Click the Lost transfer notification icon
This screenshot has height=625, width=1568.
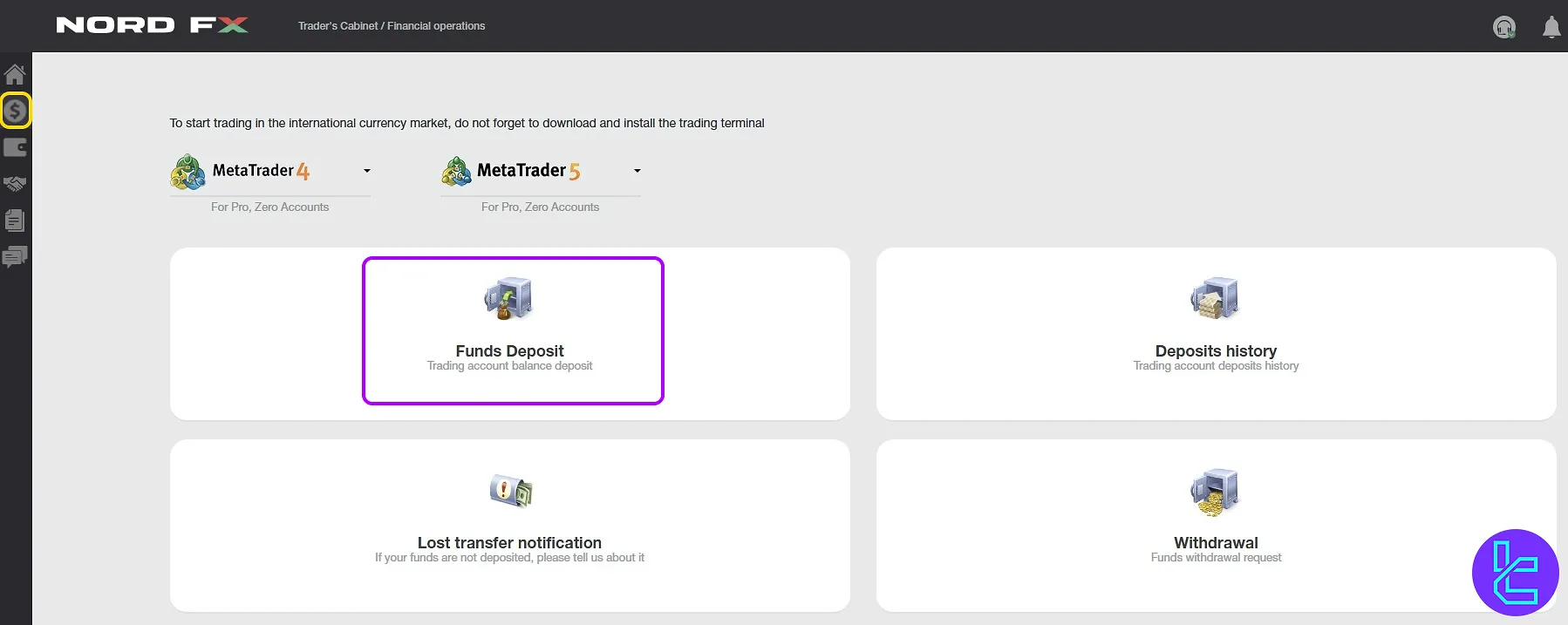pos(511,491)
